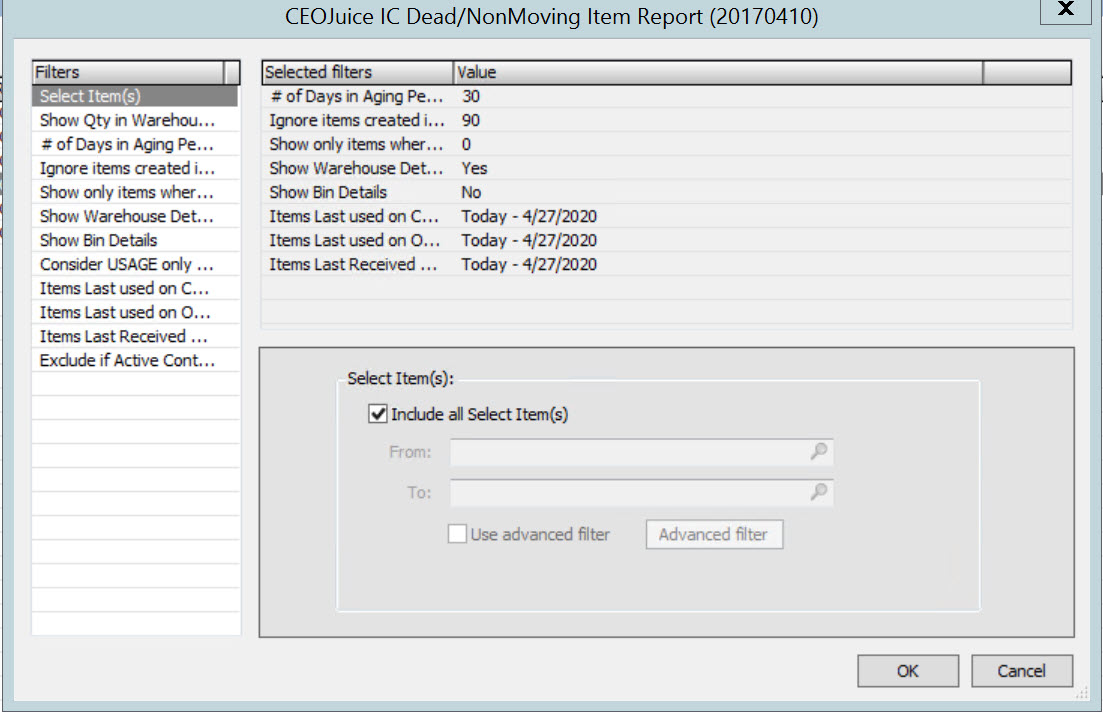This screenshot has height=716, width=1103.
Task: Click the date value beside Items Last Received
Action: (x=529, y=264)
